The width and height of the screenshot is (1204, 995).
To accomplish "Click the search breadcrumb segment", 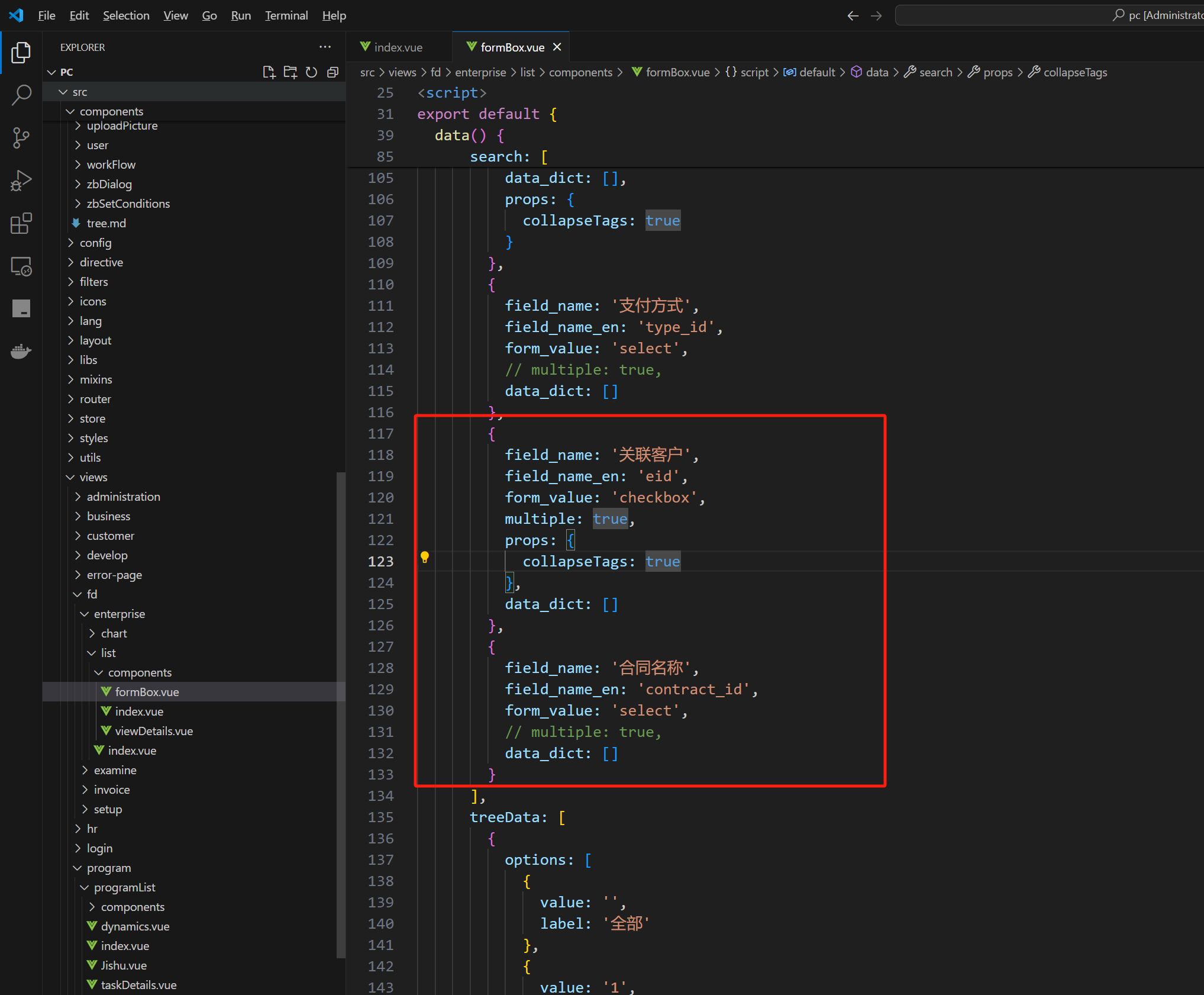I will point(928,72).
